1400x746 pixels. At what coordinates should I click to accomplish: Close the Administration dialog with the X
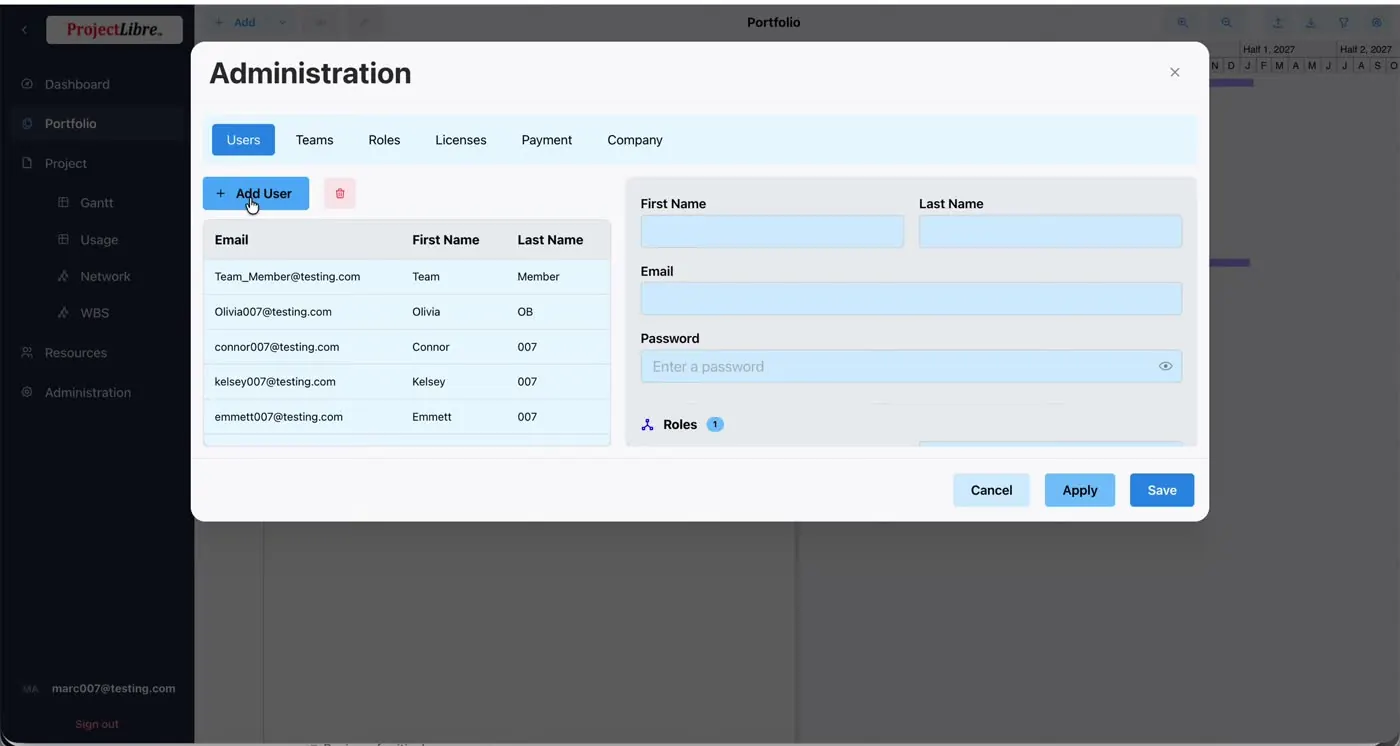point(1175,72)
